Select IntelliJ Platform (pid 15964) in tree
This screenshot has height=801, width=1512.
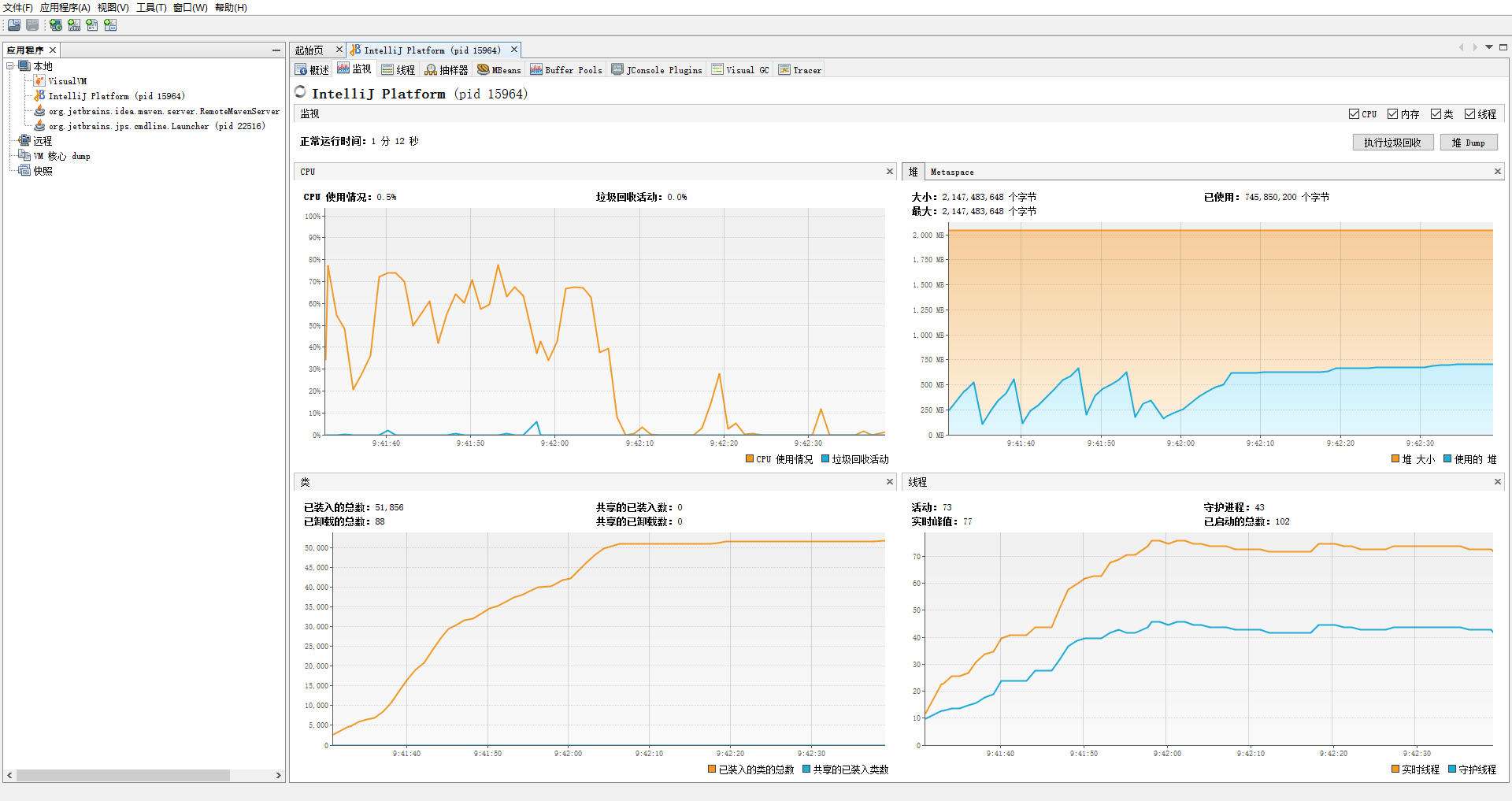[x=117, y=96]
